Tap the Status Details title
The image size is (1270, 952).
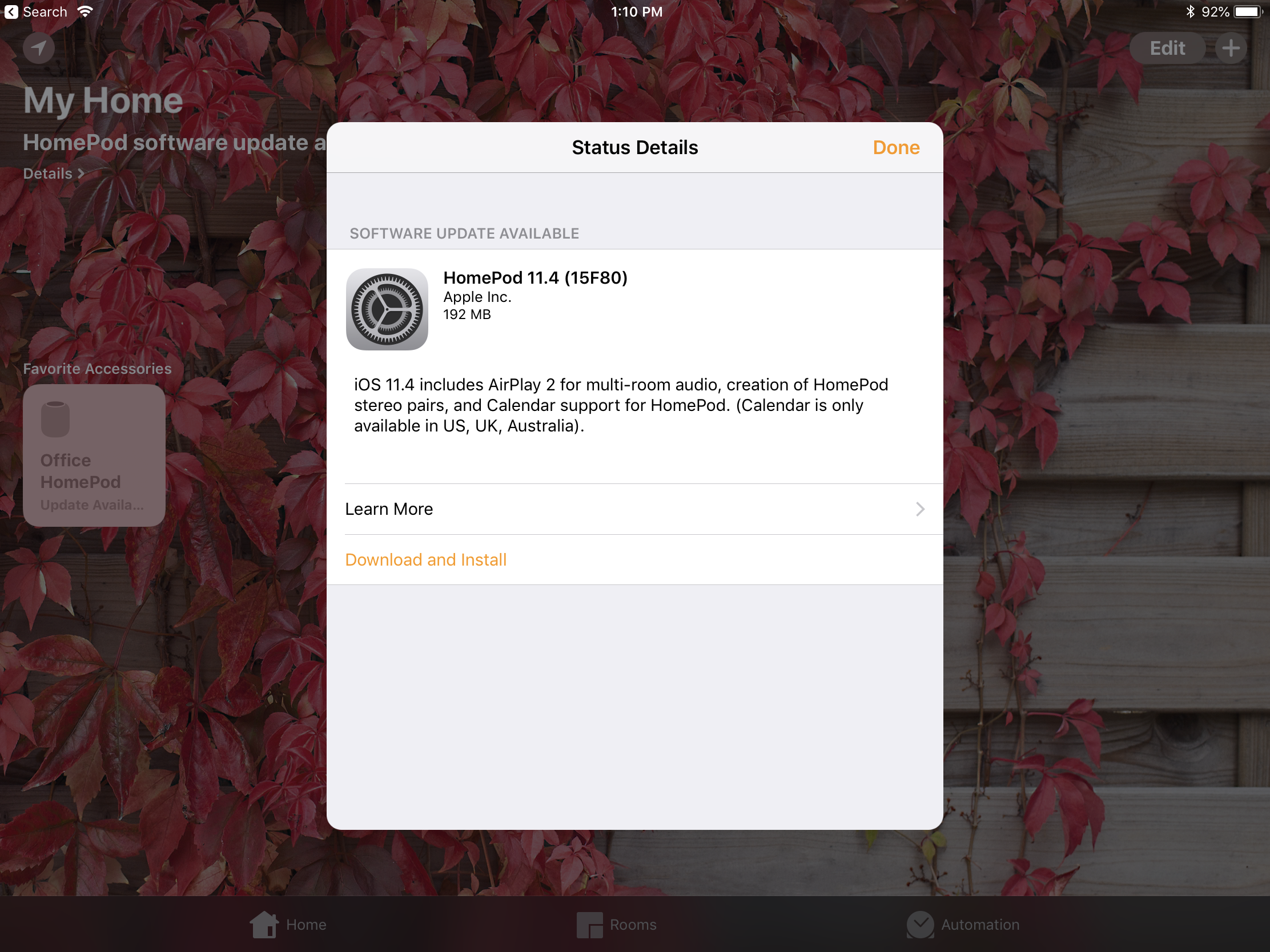coord(635,147)
